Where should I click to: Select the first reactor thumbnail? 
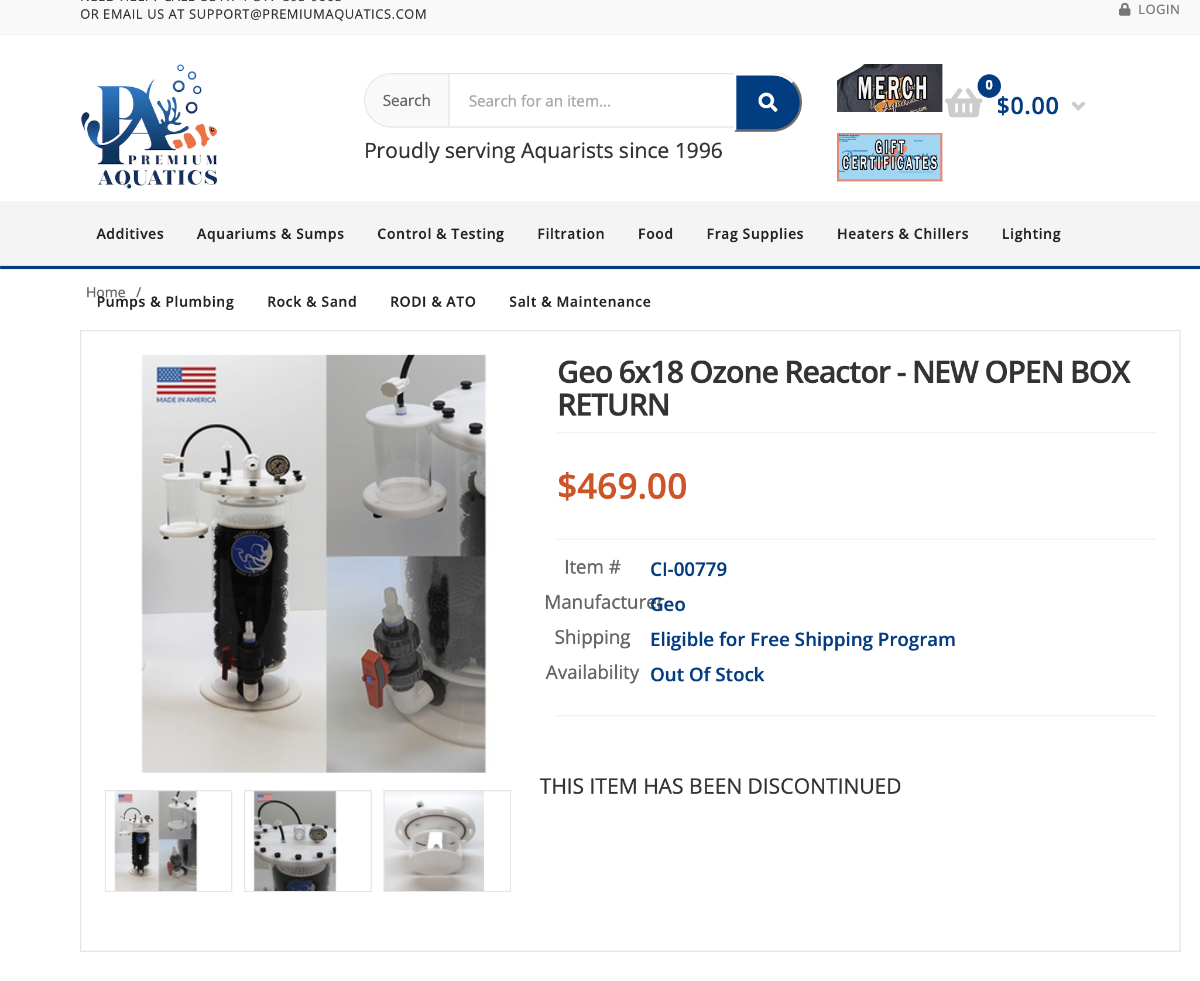[x=169, y=841]
